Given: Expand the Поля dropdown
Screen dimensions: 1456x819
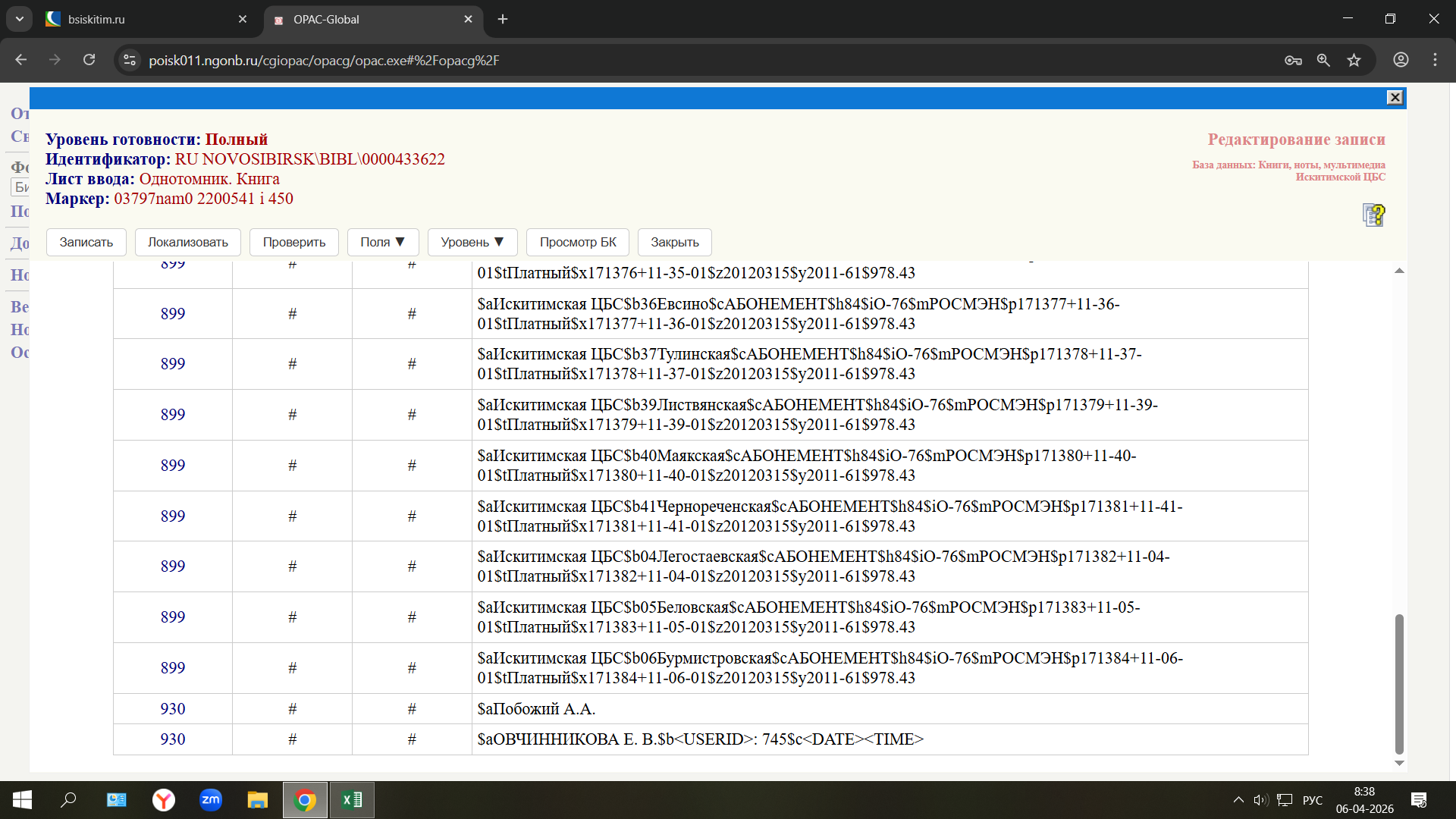Looking at the screenshot, I should coord(382,242).
